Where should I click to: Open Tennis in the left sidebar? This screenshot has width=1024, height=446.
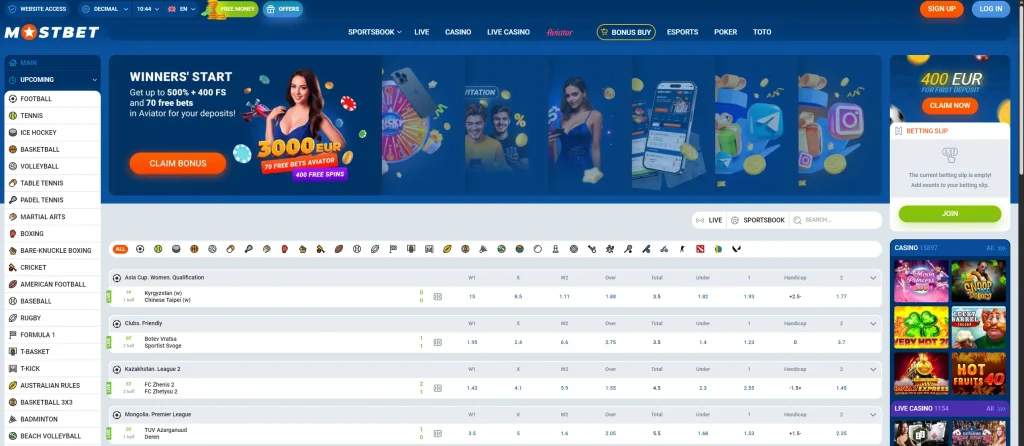pyautogui.click(x=52, y=116)
